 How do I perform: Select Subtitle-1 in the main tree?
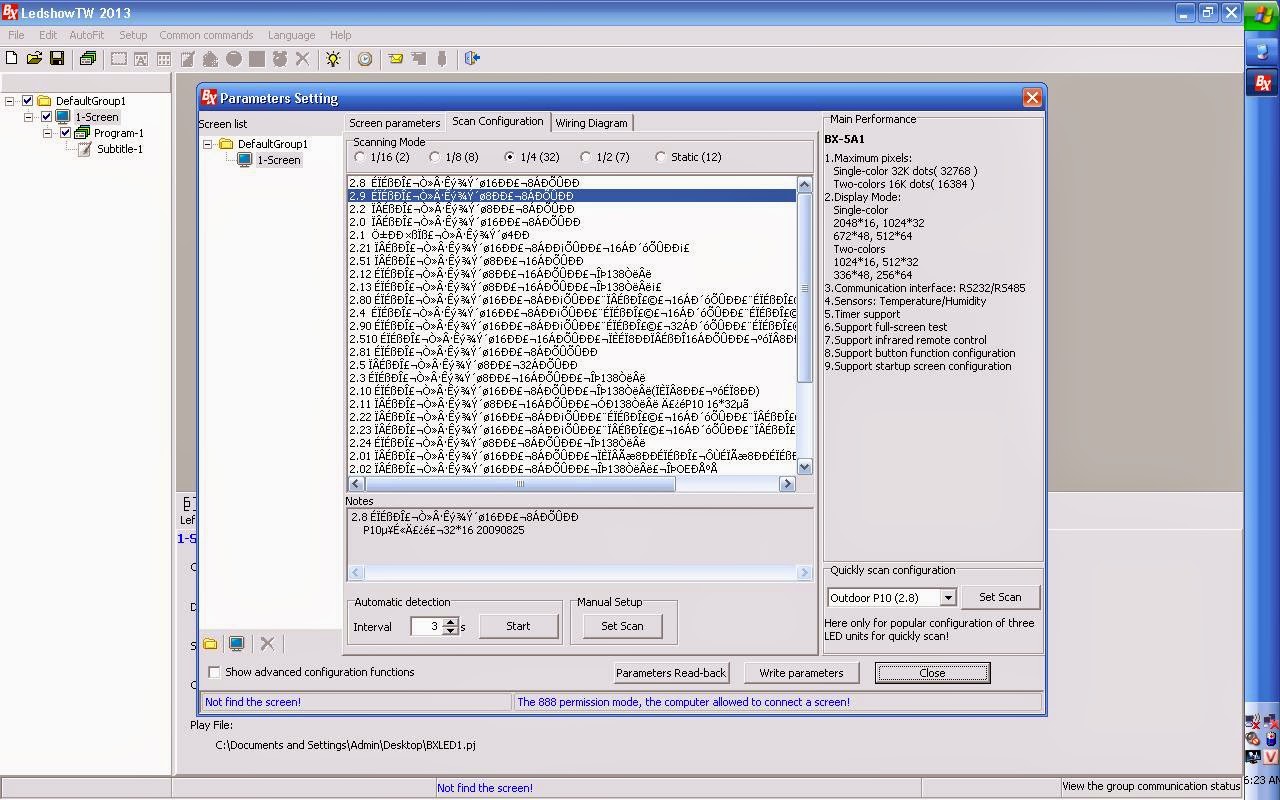[x=120, y=149]
